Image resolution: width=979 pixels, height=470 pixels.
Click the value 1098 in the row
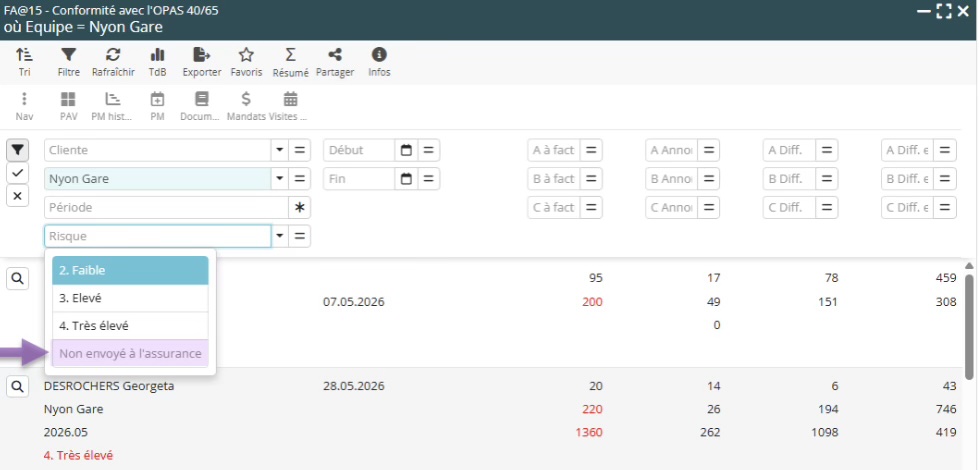point(824,432)
